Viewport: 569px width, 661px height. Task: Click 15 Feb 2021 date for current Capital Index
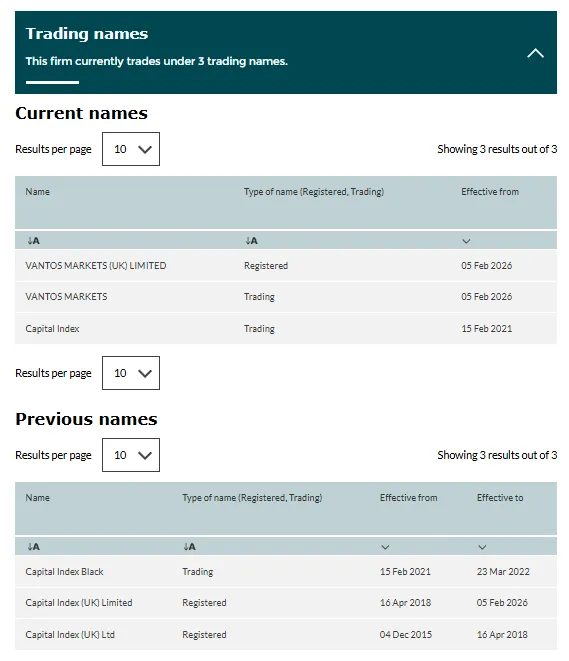[x=486, y=328]
